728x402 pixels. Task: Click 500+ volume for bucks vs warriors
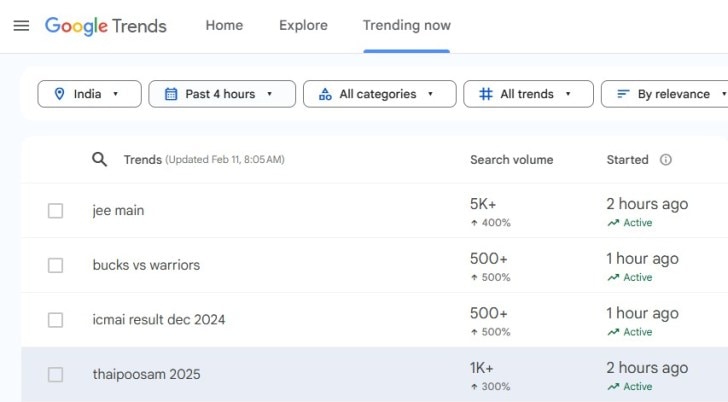pyautogui.click(x=488, y=259)
